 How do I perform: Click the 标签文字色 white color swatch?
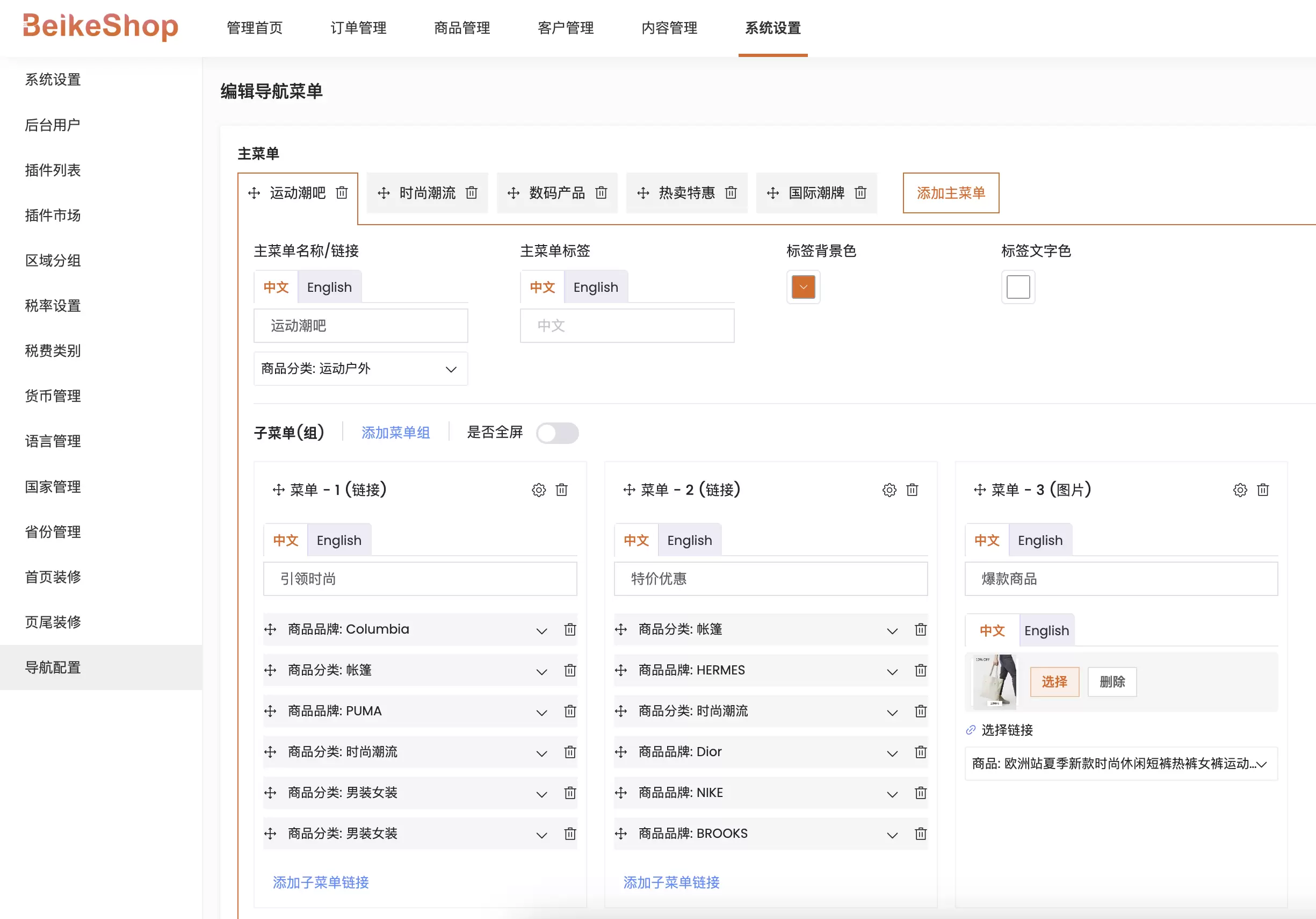point(1020,287)
